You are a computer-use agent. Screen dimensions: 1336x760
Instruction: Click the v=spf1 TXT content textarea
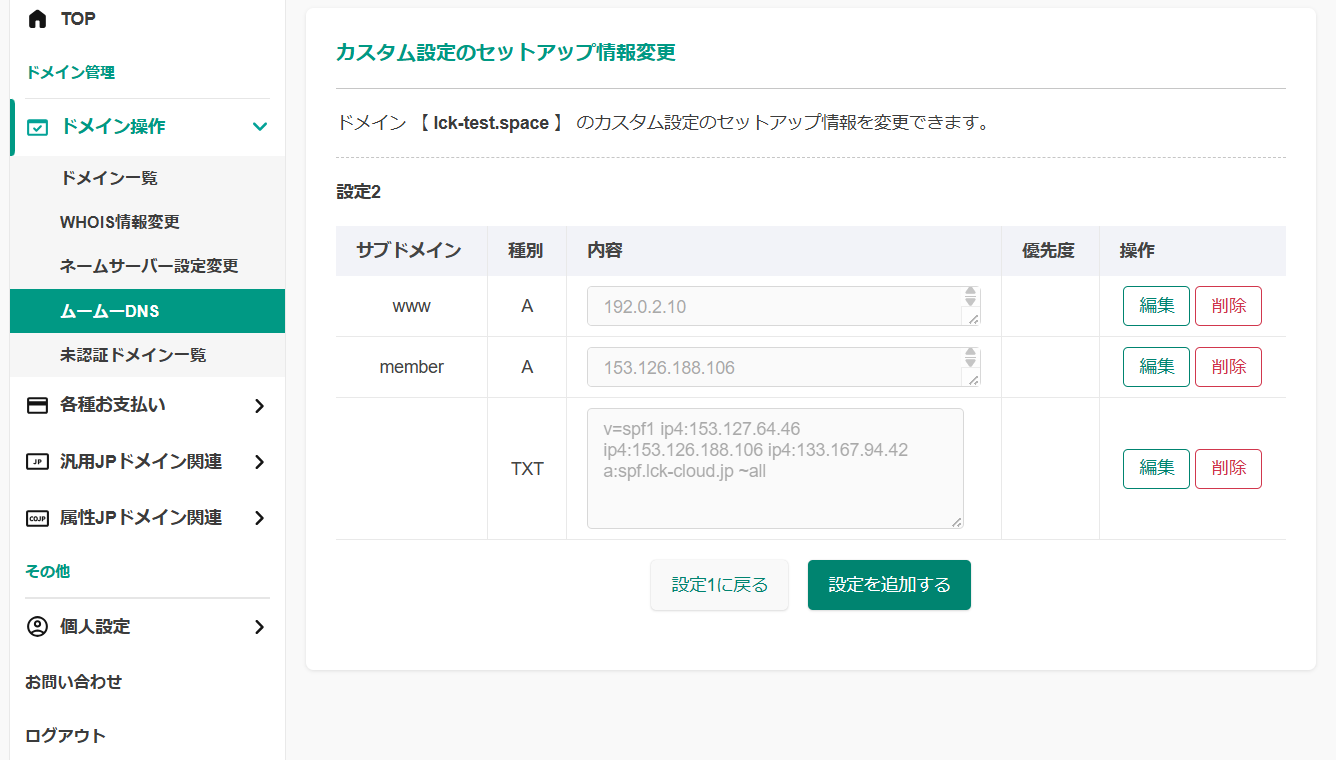click(x=775, y=468)
